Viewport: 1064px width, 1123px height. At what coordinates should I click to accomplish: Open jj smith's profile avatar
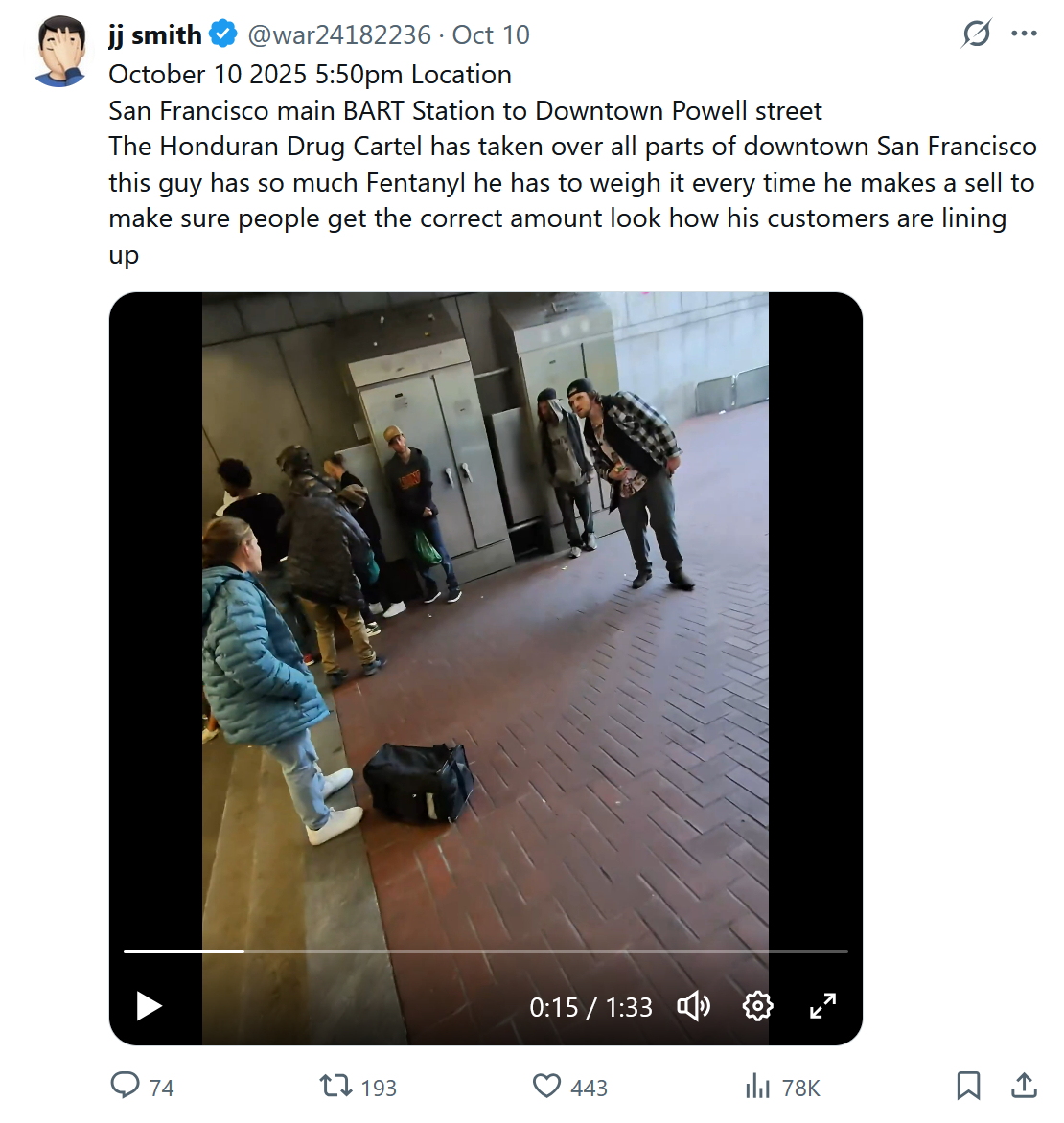60,51
